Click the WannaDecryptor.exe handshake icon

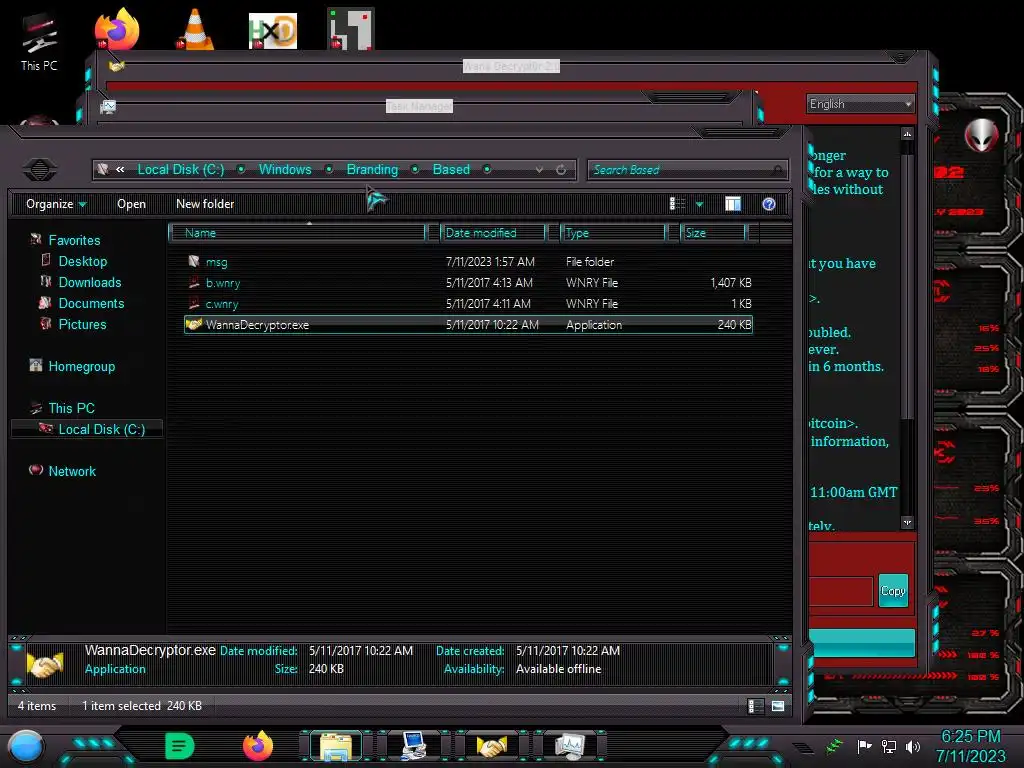[193, 324]
